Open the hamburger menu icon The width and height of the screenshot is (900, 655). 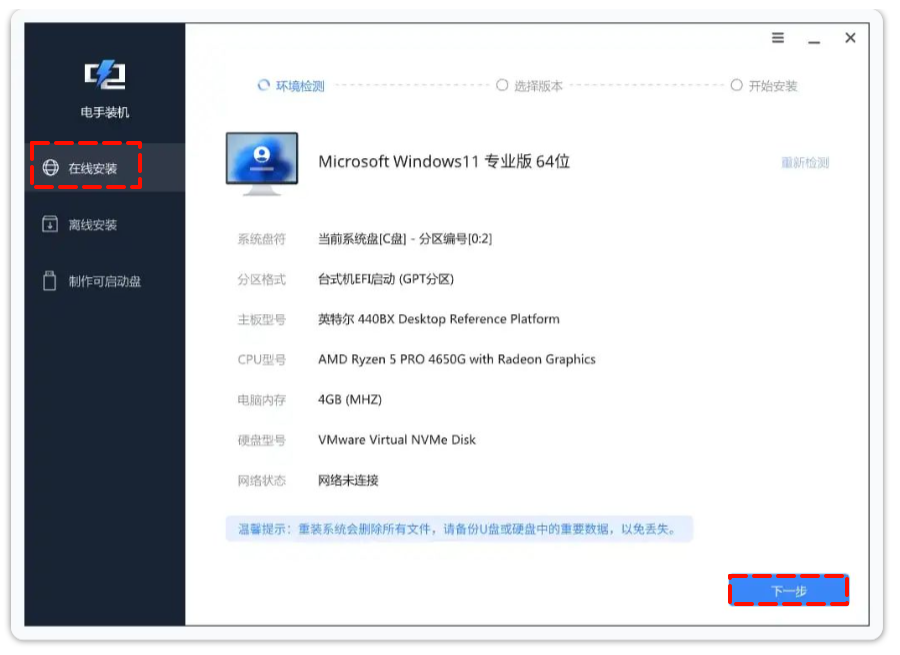tap(778, 38)
